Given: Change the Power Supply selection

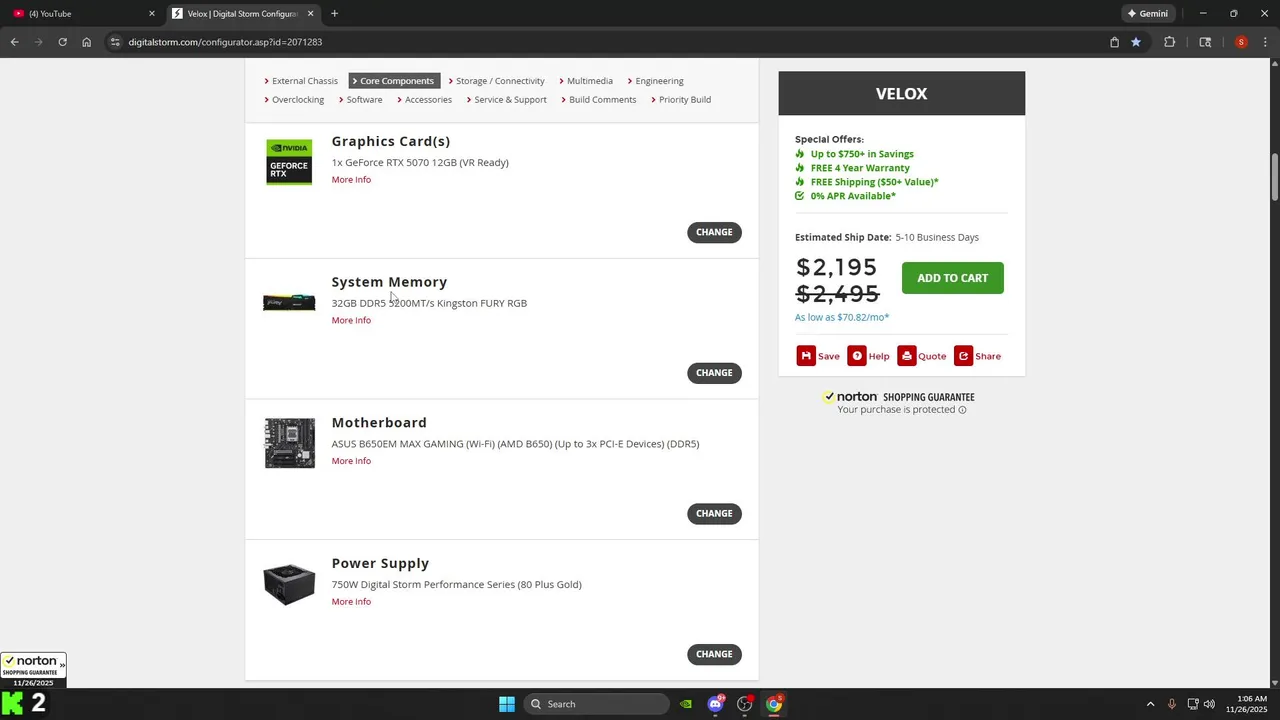Looking at the screenshot, I should (714, 654).
